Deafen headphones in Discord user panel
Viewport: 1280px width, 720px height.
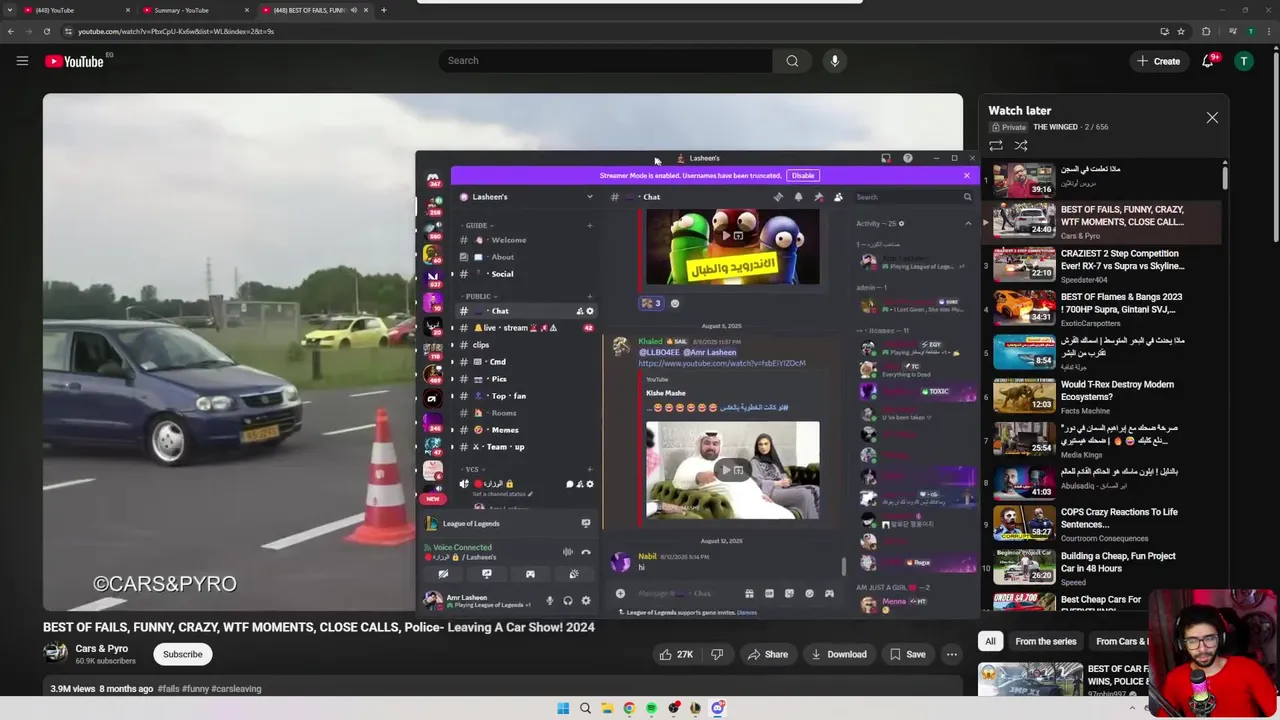click(x=567, y=600)
